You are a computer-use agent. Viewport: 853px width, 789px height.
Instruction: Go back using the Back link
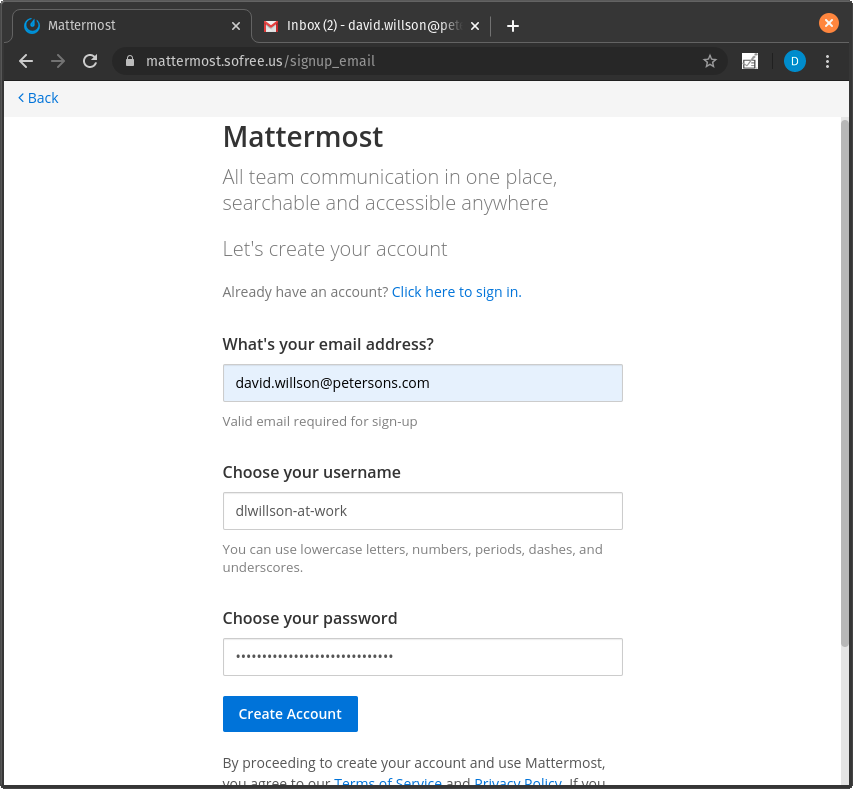pos(38,98)
